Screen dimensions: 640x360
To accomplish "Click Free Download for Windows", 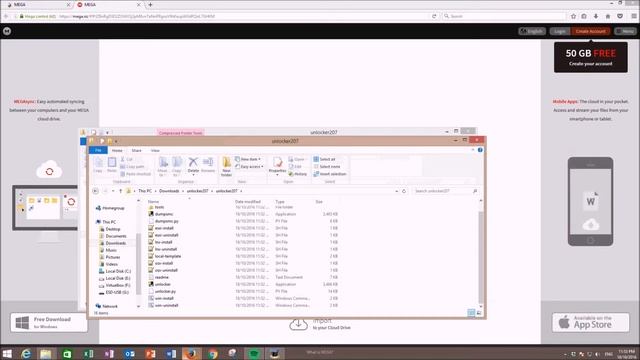I will [x=49, y=322].
